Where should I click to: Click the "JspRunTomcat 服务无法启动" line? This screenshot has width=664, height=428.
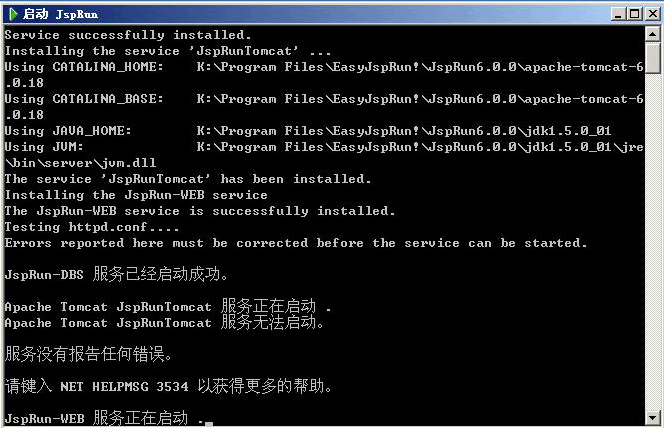pyautogui.click(x=164, y=323)
